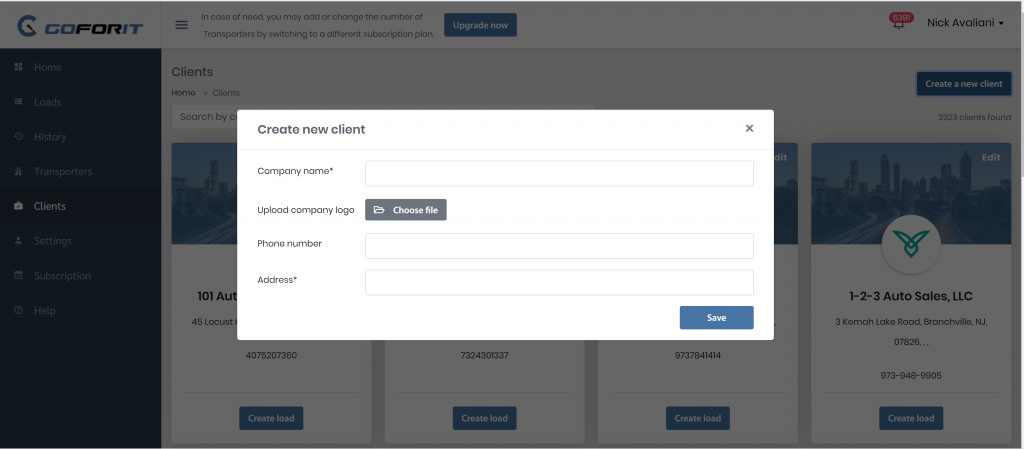
Task: Open the Clients sidebar menu item
Action: 80,206
